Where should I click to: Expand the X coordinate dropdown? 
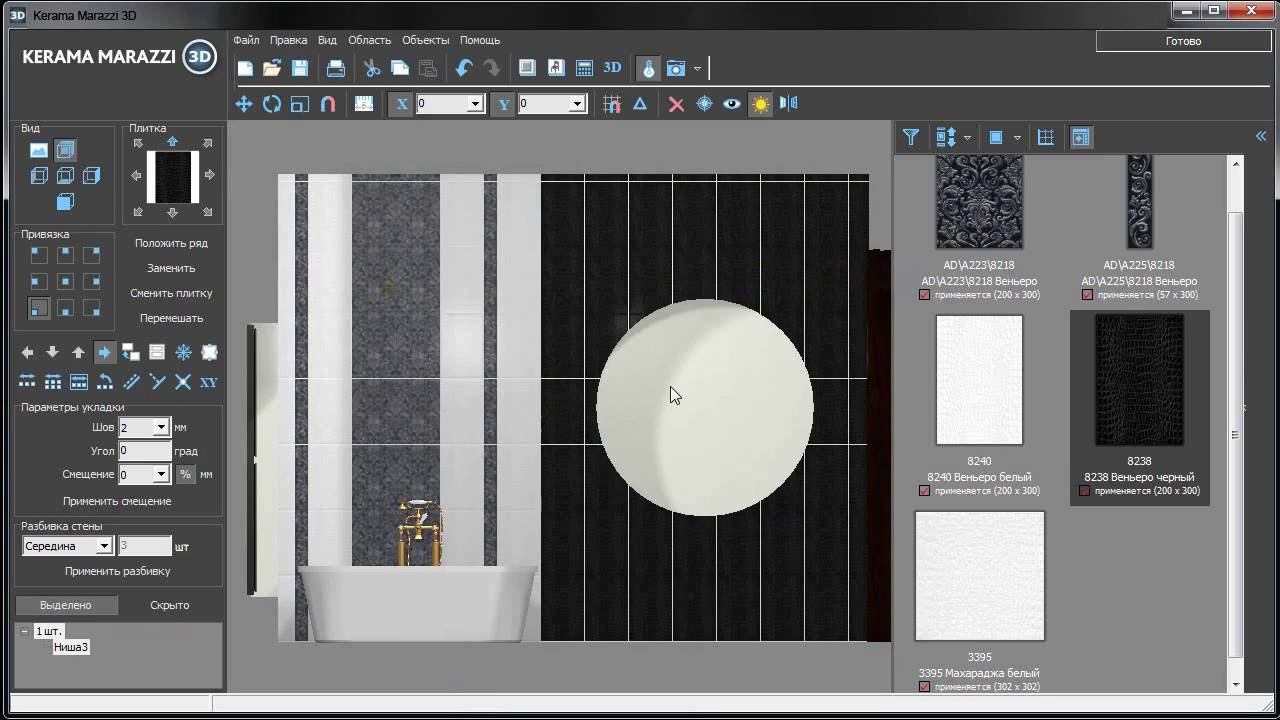point(475,104)
